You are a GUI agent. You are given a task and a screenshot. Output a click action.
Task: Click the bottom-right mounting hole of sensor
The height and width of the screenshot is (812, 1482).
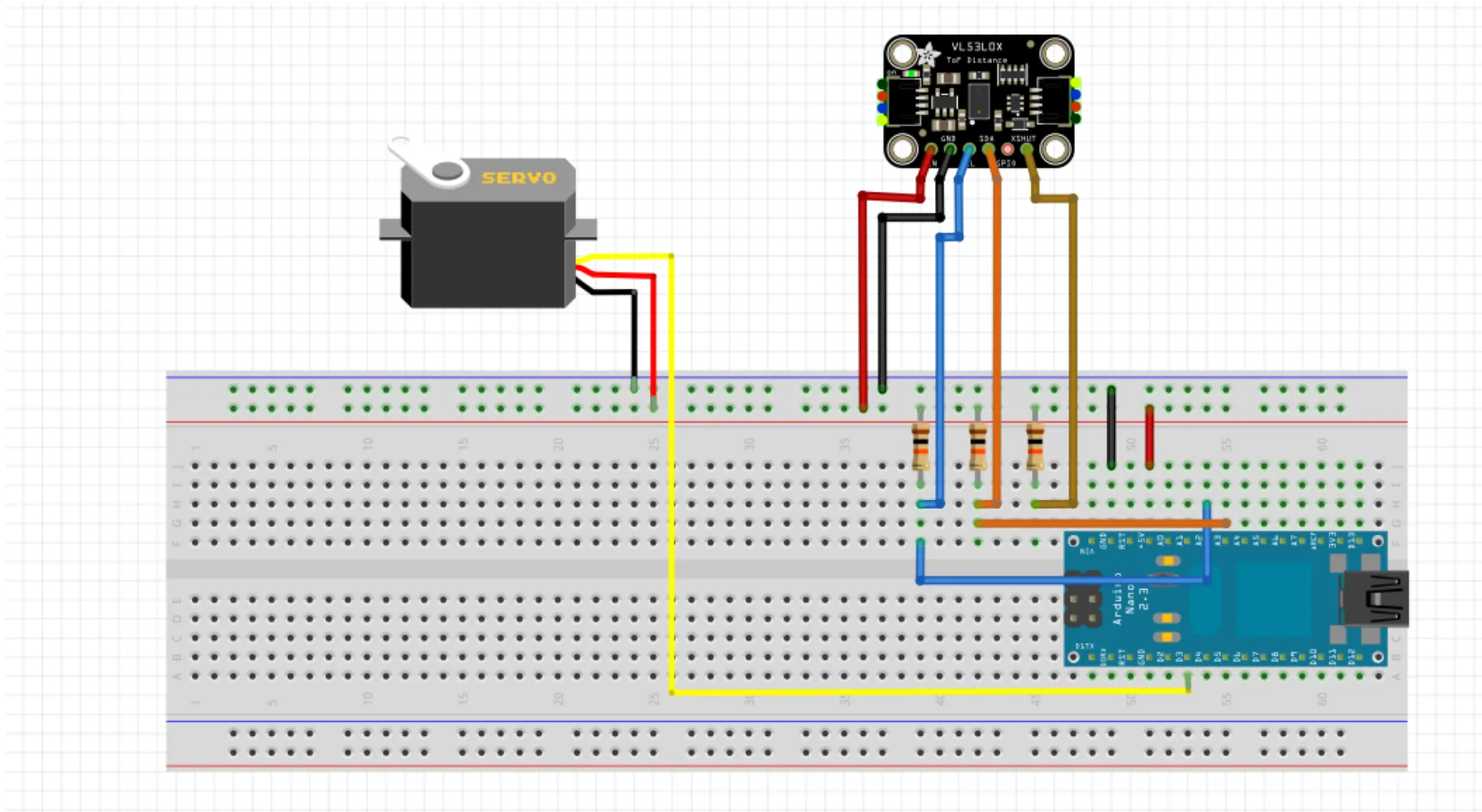pyautogui.click(x=1055, y=148)
